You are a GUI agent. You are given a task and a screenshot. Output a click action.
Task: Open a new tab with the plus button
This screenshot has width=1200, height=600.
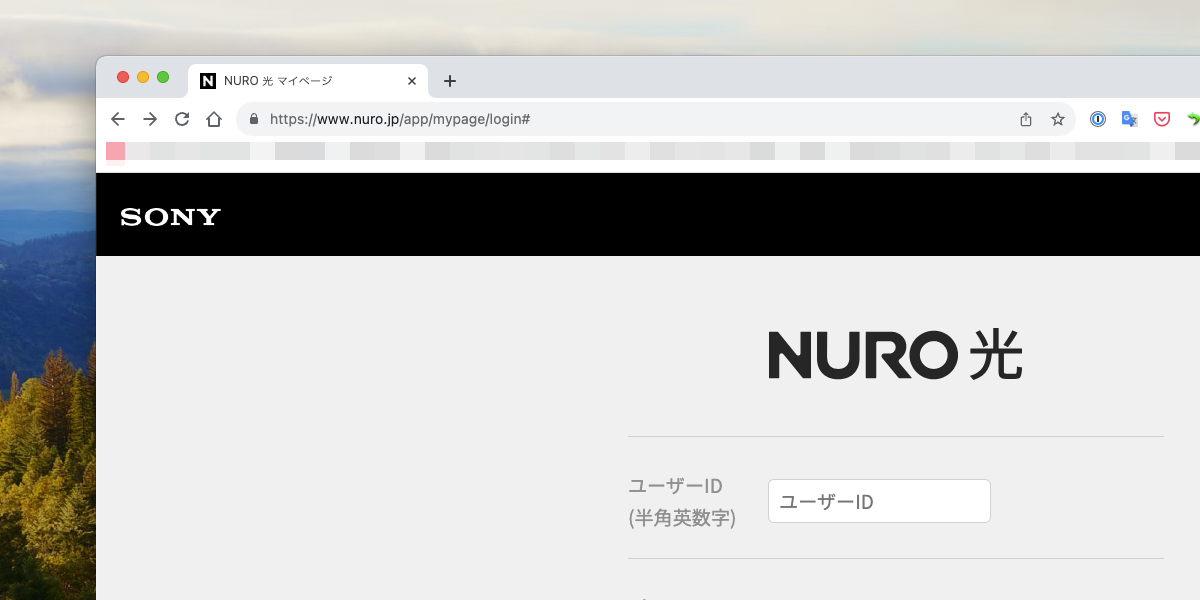click(x=450, y=81)
